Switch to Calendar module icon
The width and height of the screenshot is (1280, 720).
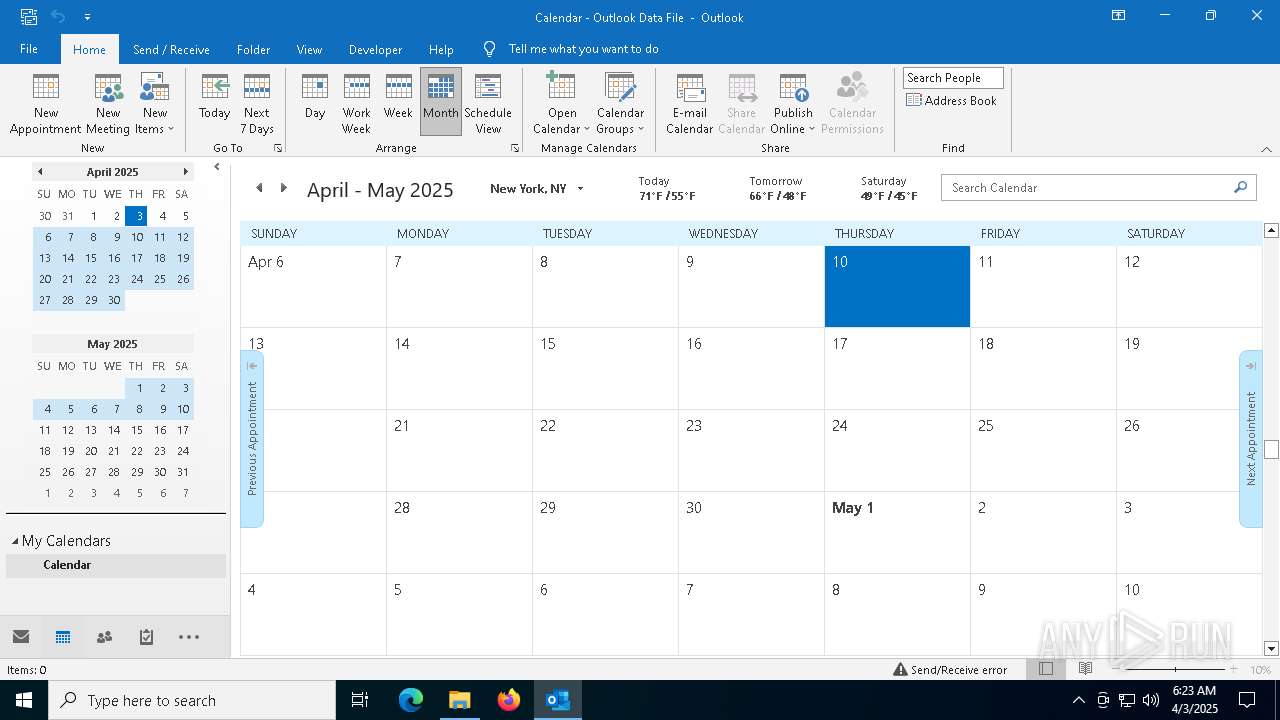pyautogui.click(x=63, y=637)
